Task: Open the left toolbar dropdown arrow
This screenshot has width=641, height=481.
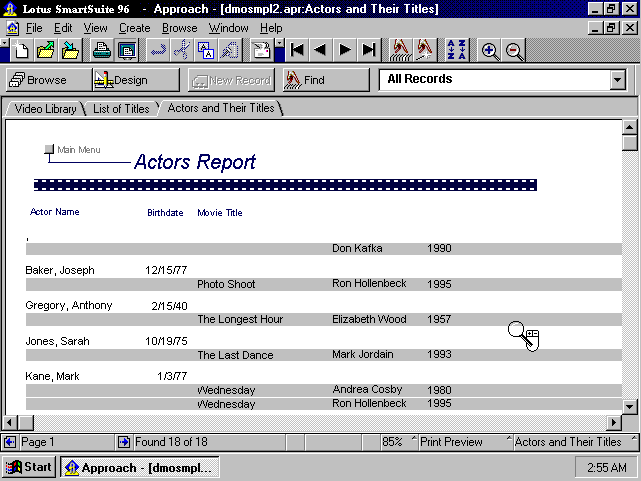Action: pyautogui.click(x=4, y=43)
